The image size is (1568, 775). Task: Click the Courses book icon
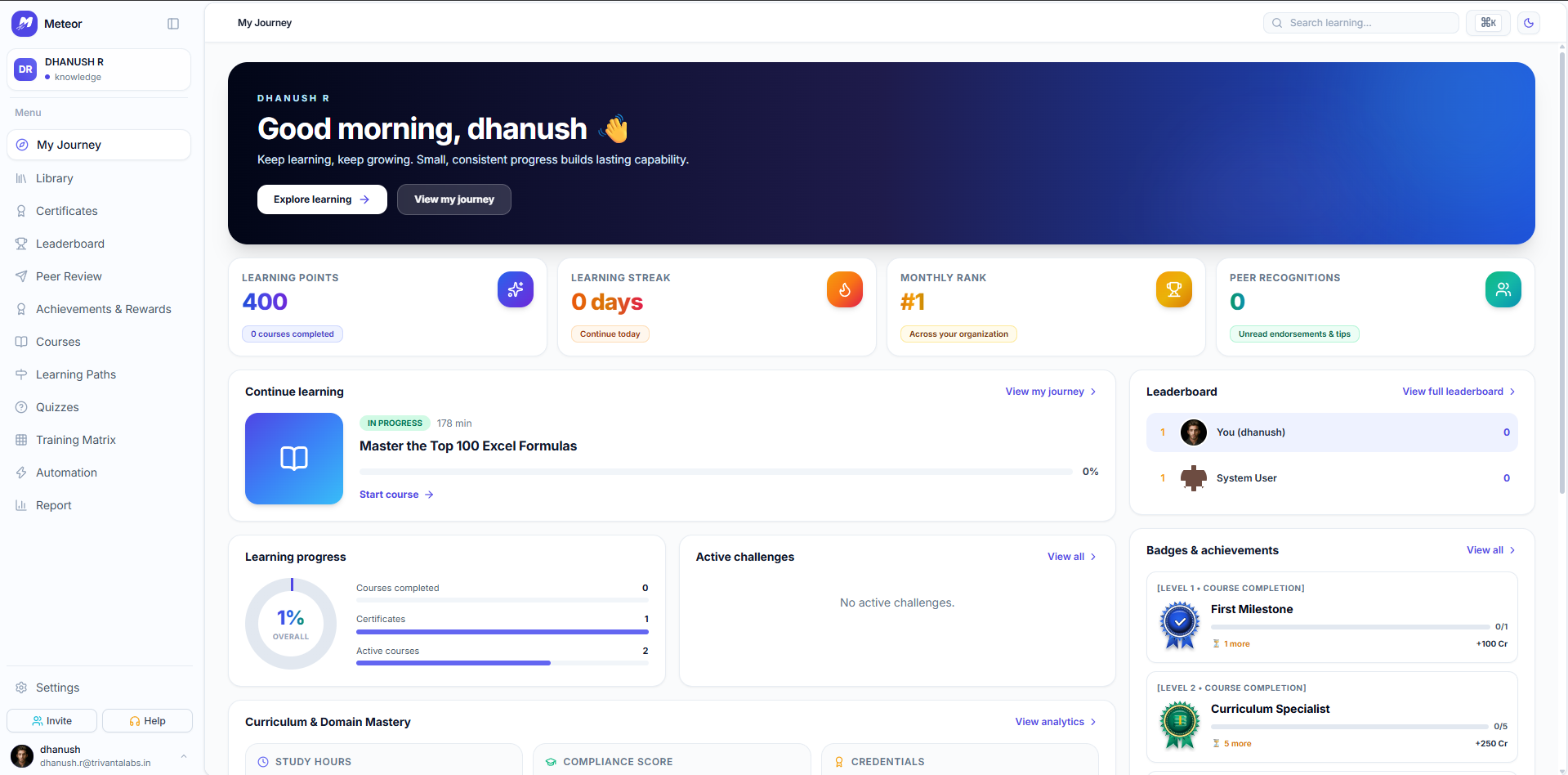coord(21,342)
